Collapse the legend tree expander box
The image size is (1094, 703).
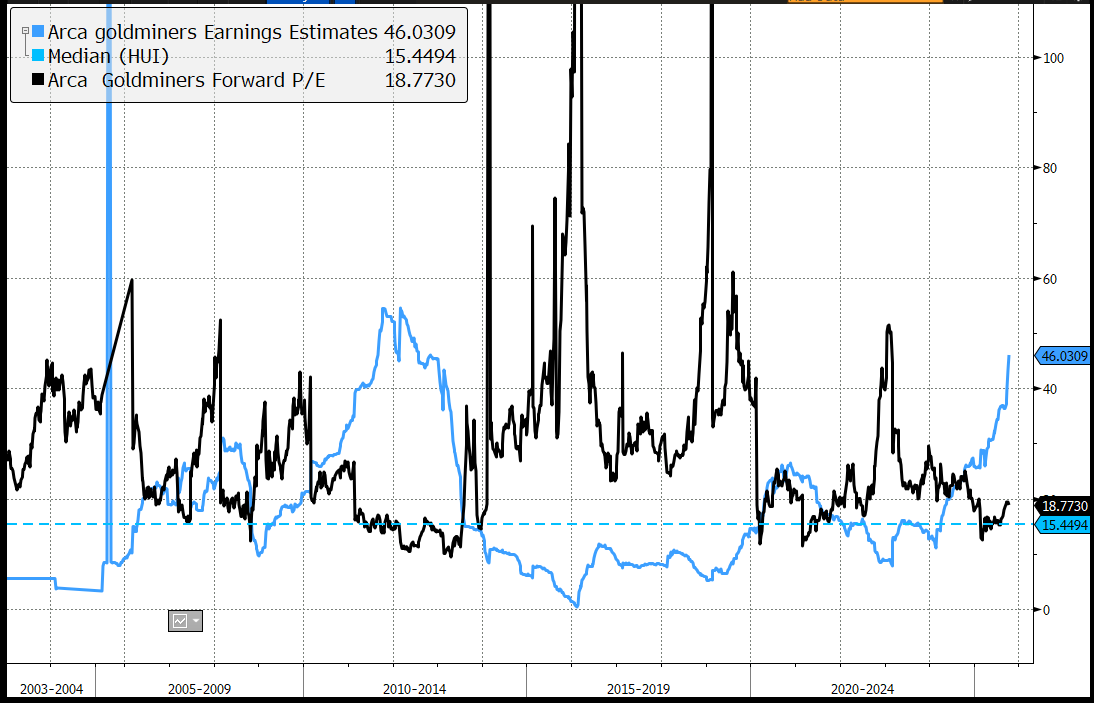(25, 32)
